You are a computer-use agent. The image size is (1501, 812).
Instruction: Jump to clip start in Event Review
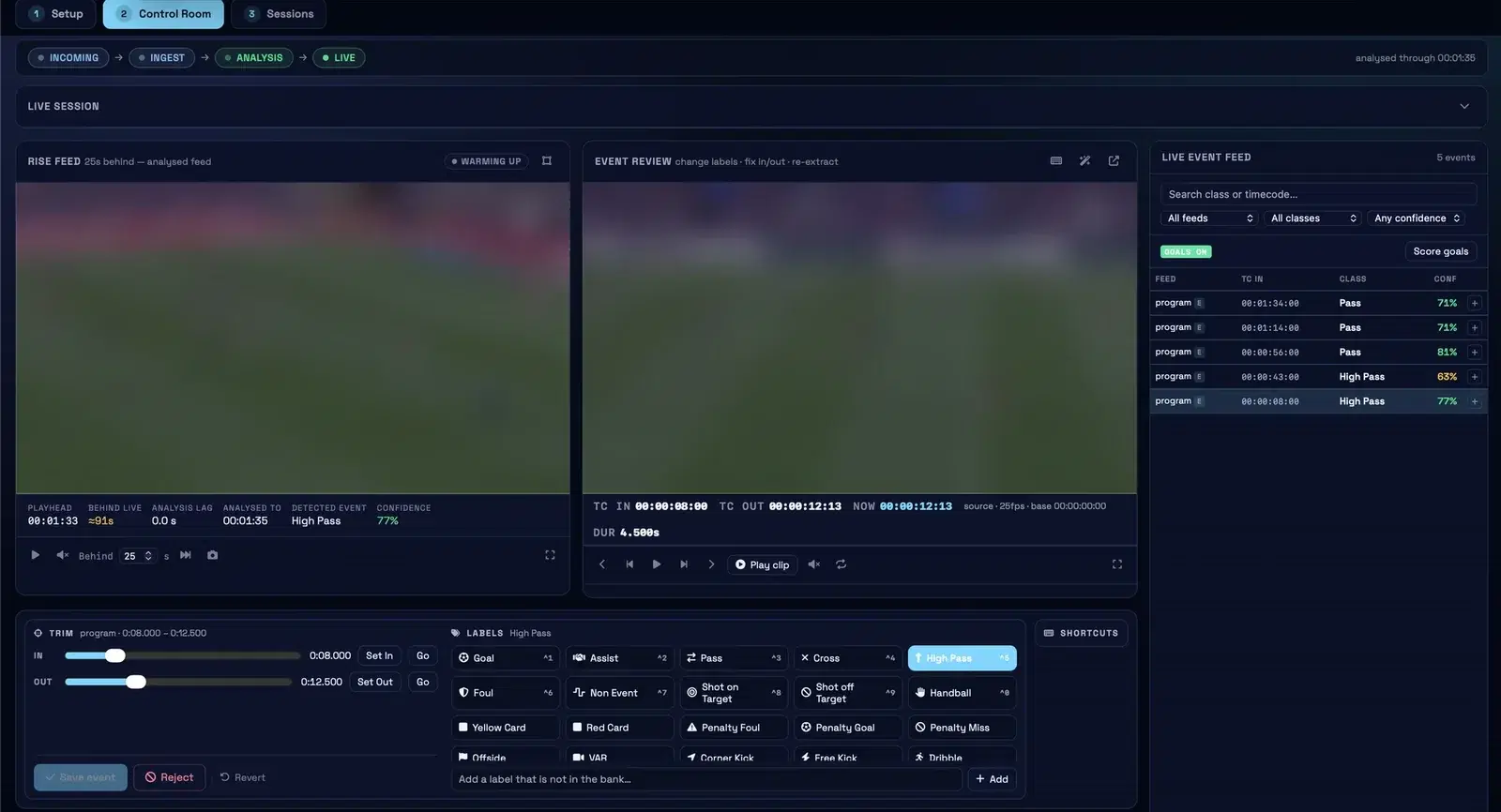click(x=629, y=564)
